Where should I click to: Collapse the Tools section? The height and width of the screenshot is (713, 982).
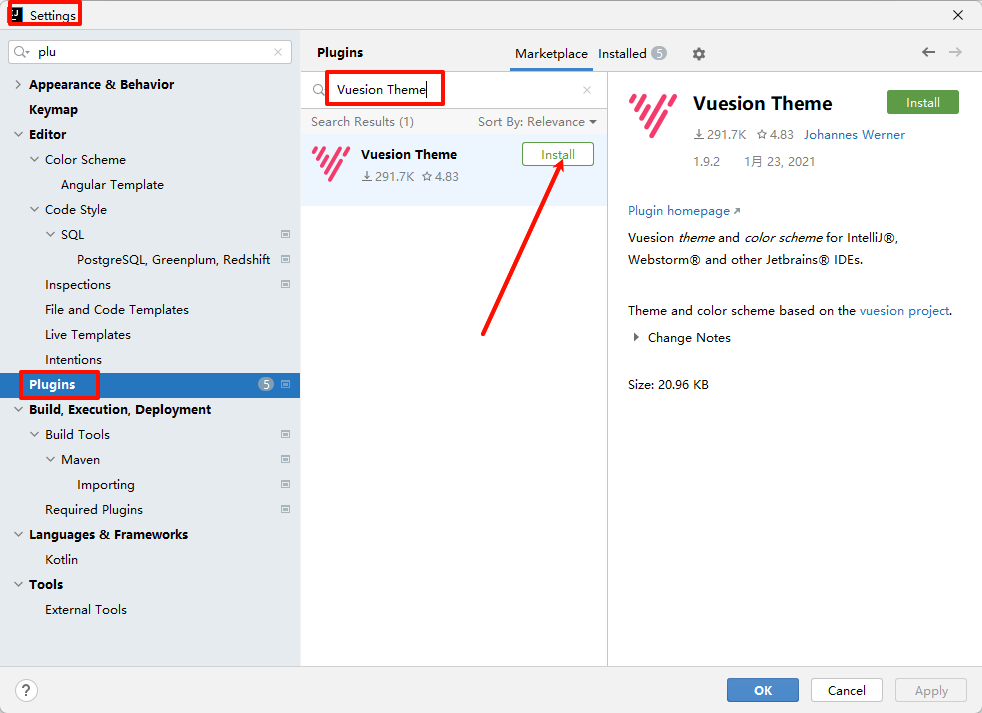(18, 585)
